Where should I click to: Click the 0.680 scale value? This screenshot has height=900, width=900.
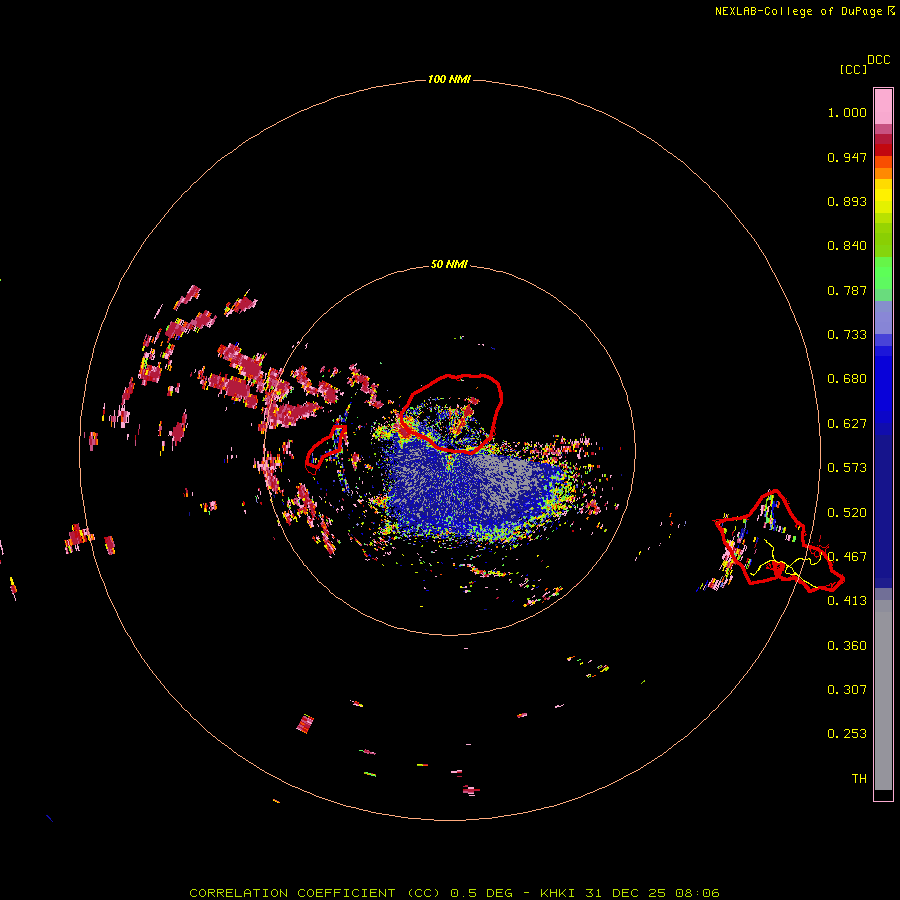click(x=847, y=379)
